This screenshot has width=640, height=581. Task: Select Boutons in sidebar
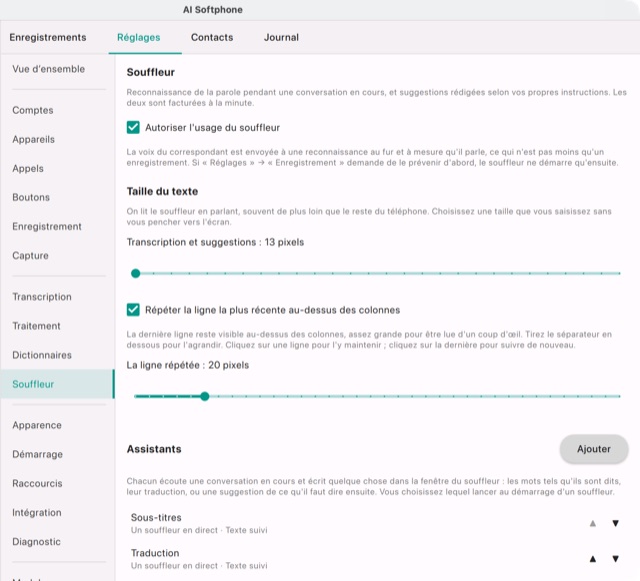(57, 197)
